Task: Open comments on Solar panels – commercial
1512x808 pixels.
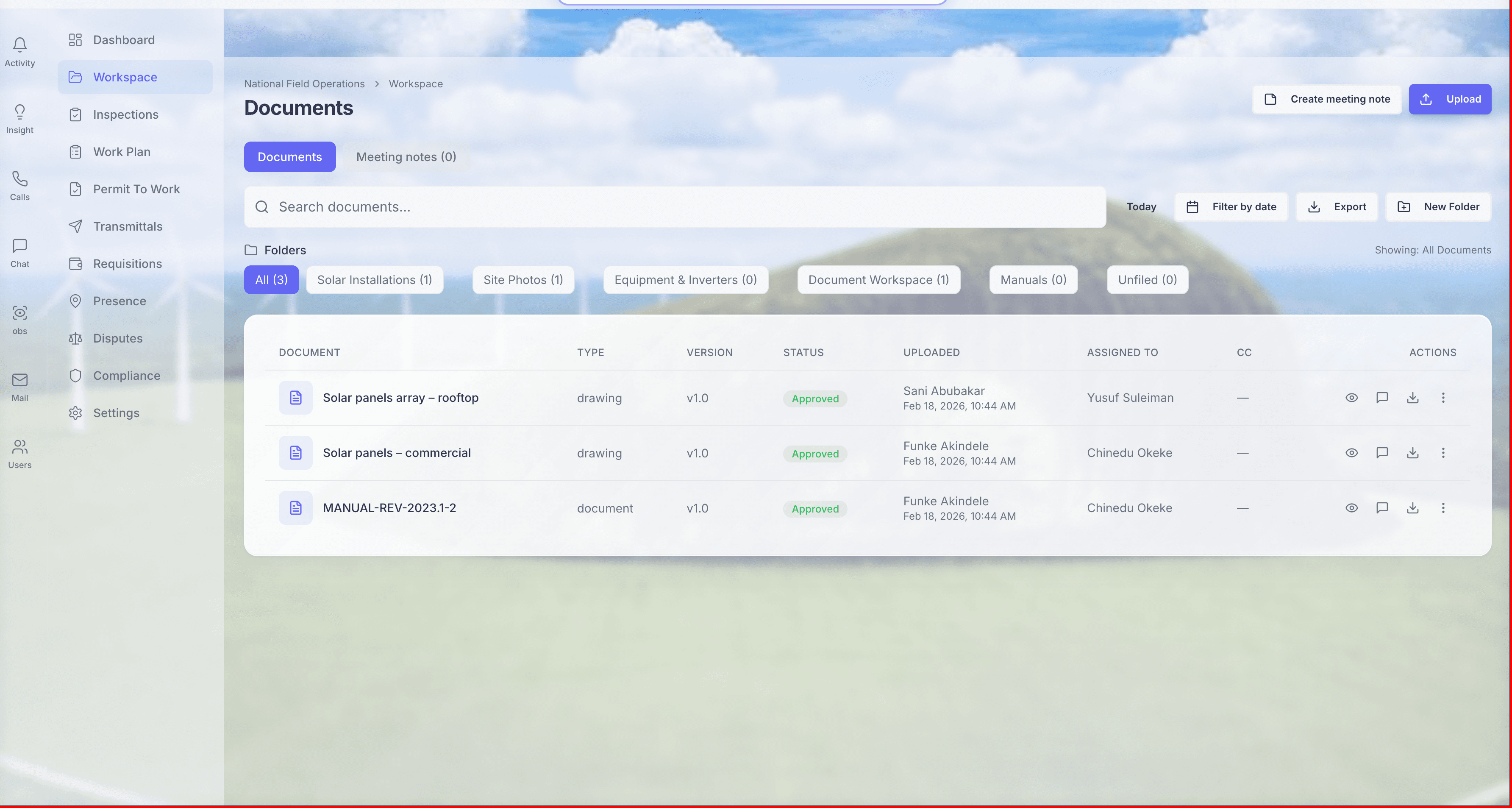Action: click(1382, 453)
